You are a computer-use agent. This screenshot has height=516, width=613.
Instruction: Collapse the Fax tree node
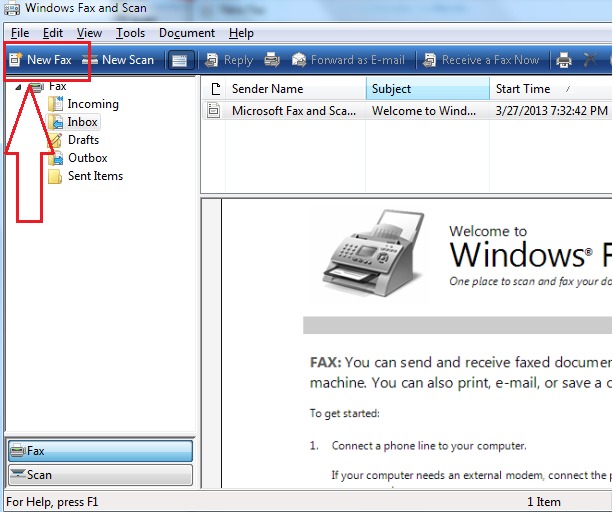click(18, 87)
